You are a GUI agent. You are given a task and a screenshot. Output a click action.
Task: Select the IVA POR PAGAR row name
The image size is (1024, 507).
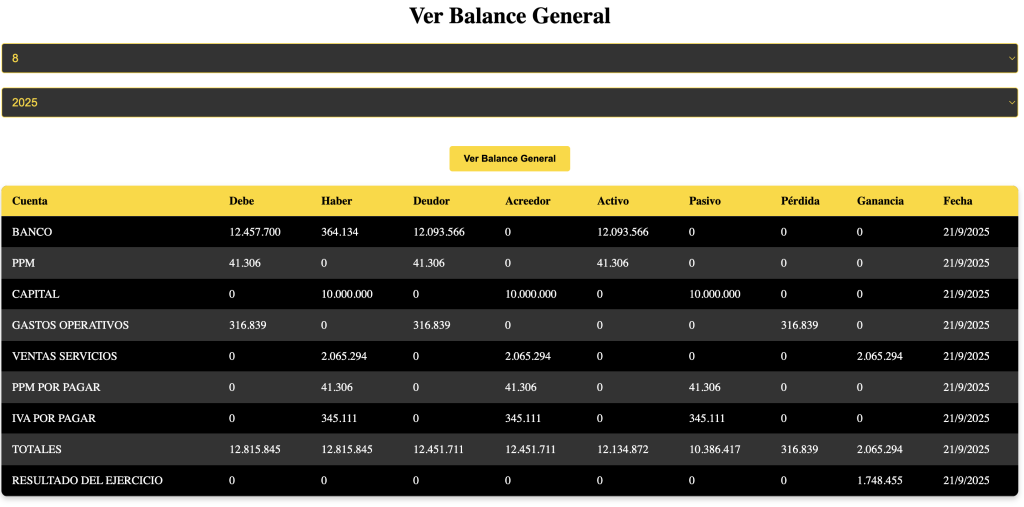pyautogui.click(x=54, y=418)
